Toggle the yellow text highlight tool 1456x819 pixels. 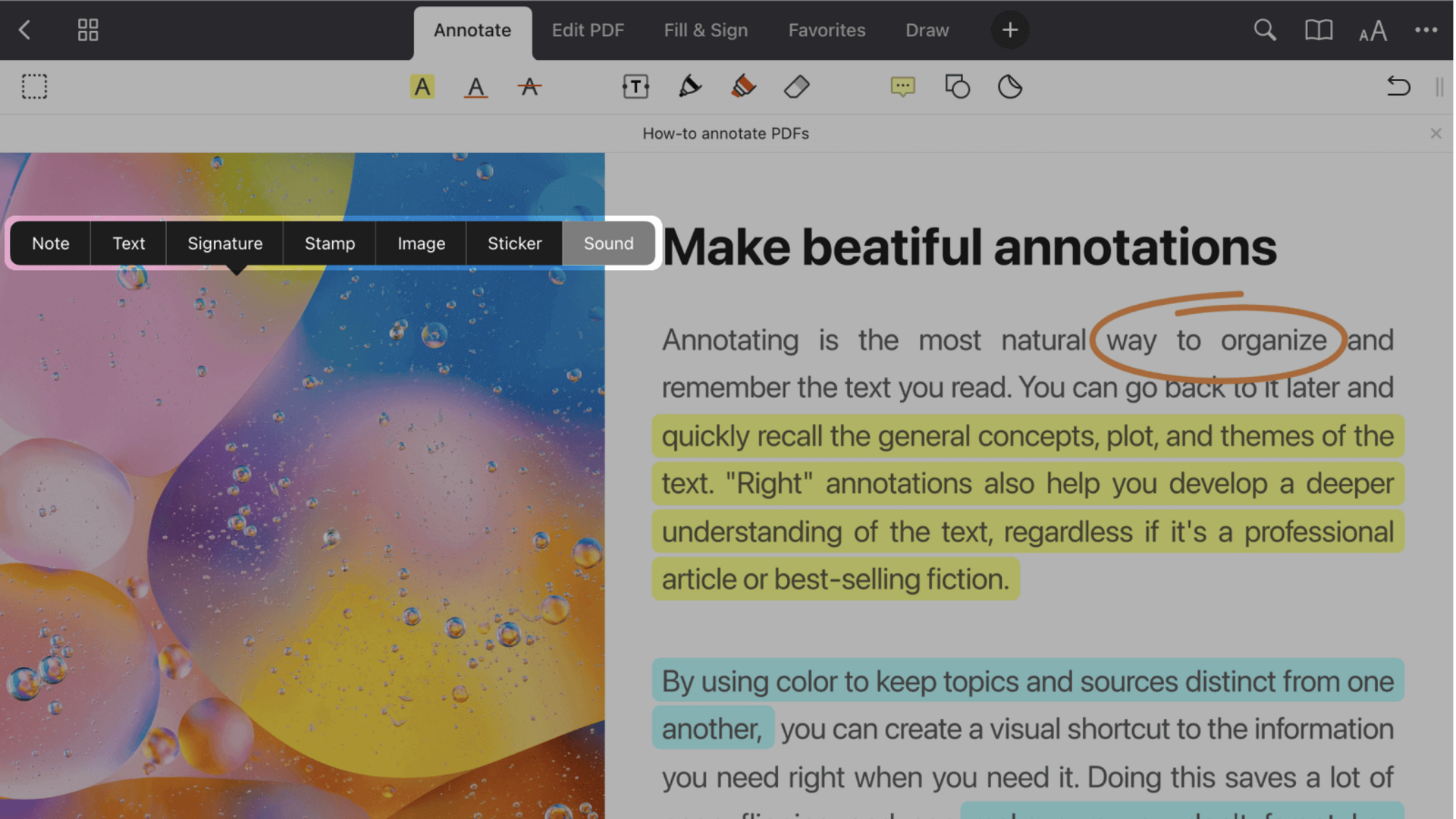point(422,86)
